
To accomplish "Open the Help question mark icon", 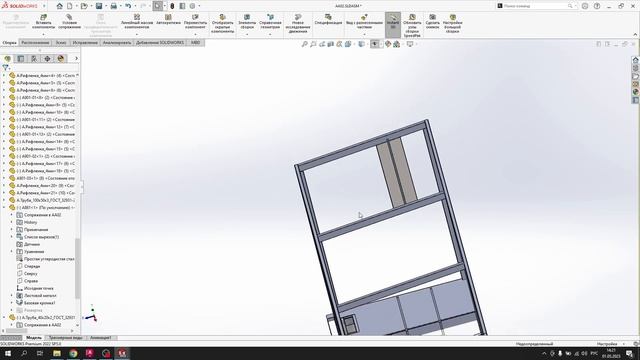I will pos(597,6).
